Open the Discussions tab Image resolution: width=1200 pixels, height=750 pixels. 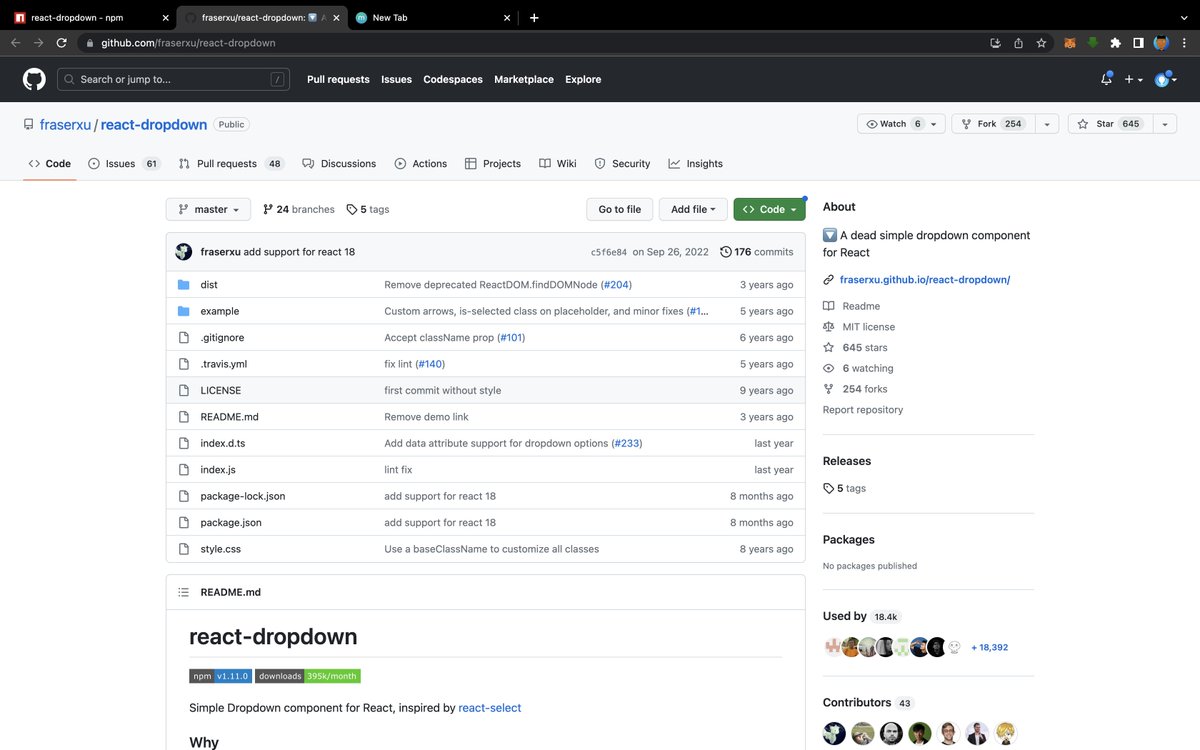339,163
